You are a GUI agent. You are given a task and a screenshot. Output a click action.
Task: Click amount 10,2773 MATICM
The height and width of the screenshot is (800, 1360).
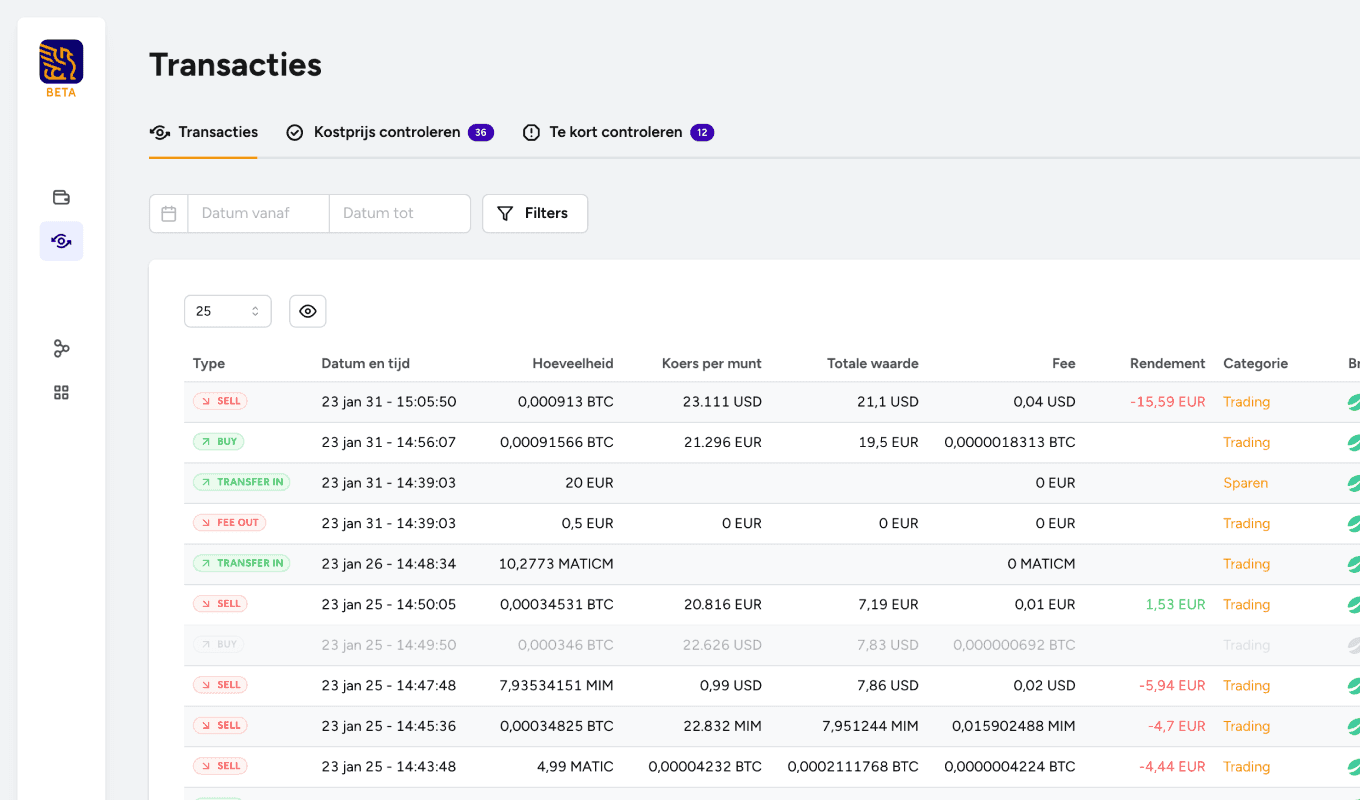click(x=556, y=564)
